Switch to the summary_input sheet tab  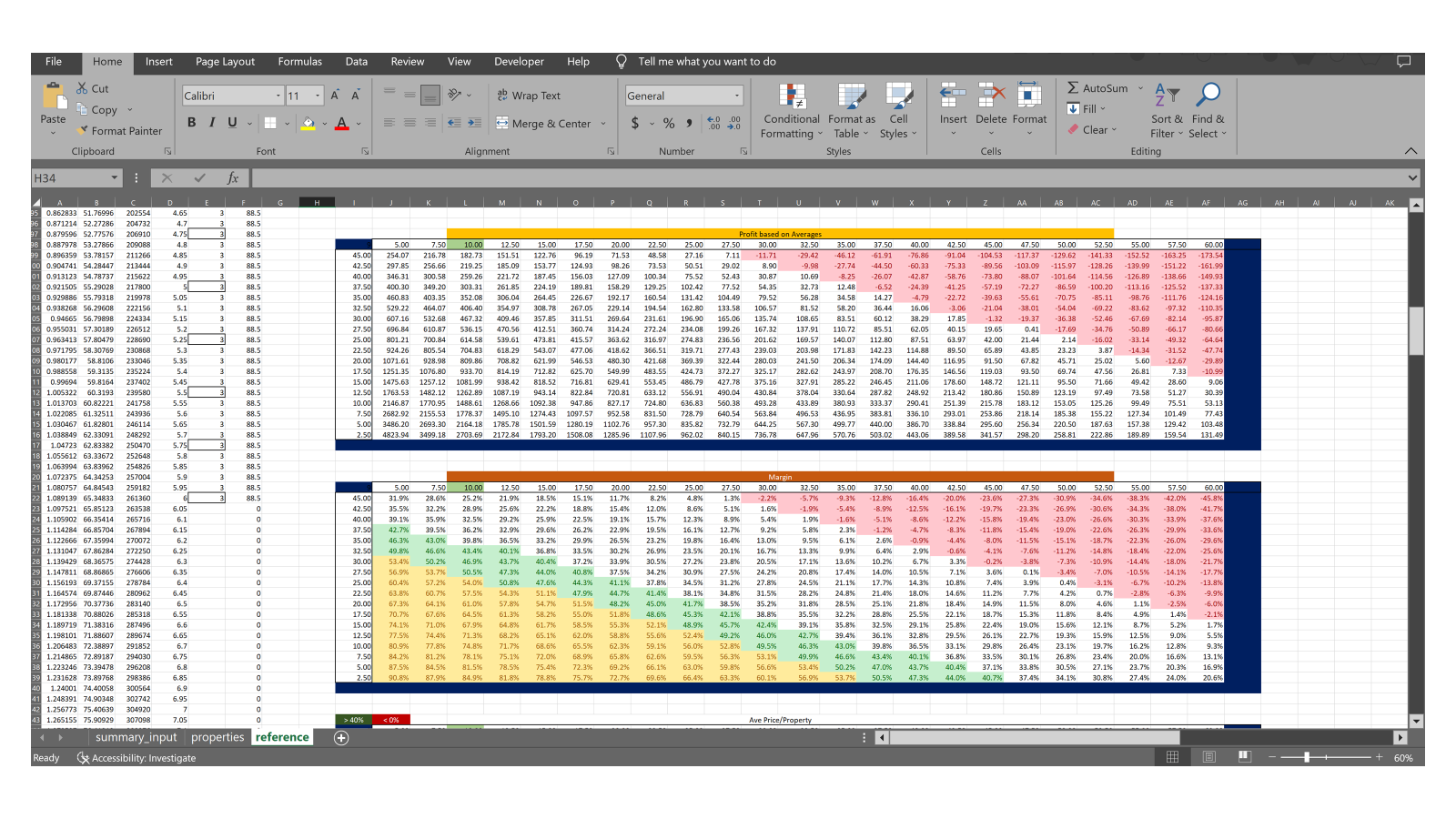(x=136, y=737)
